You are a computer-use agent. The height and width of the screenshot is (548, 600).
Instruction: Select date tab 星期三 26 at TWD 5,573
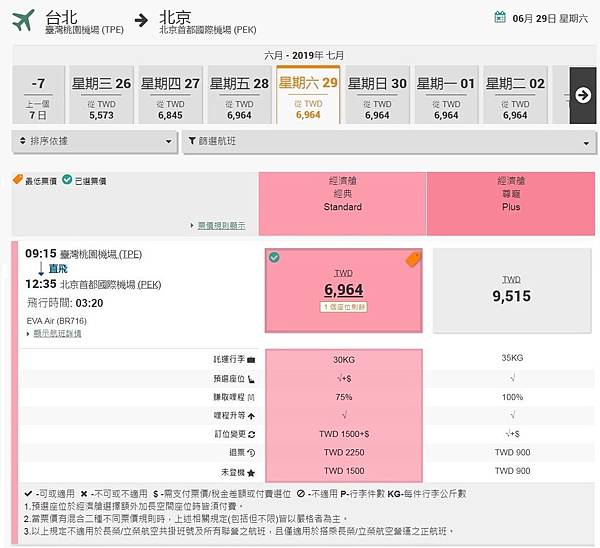[101, 95]
